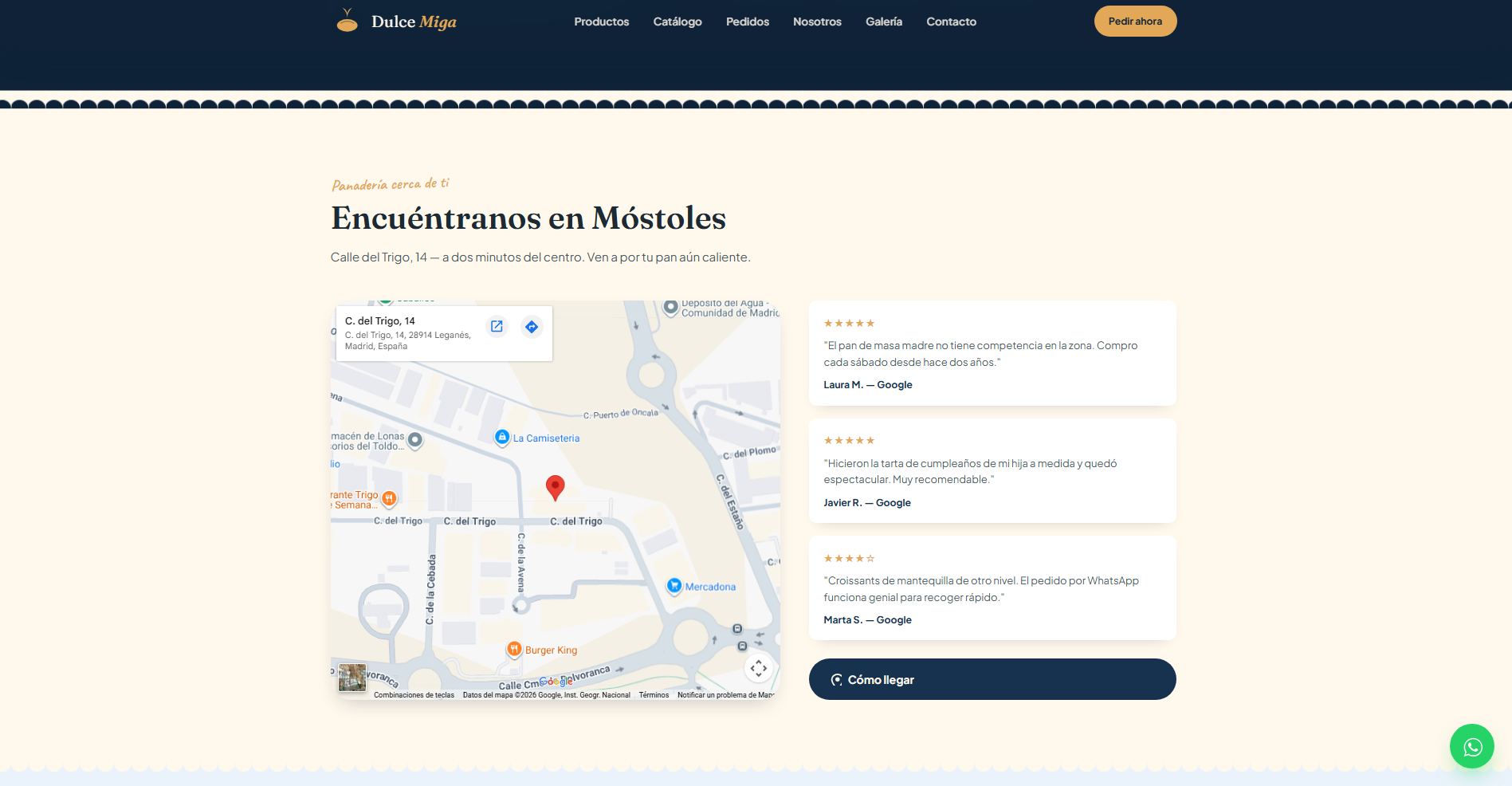1512x786 pixels.
Task: Click the Almacén de Lonas marker pin
Action: pos(415,440)
